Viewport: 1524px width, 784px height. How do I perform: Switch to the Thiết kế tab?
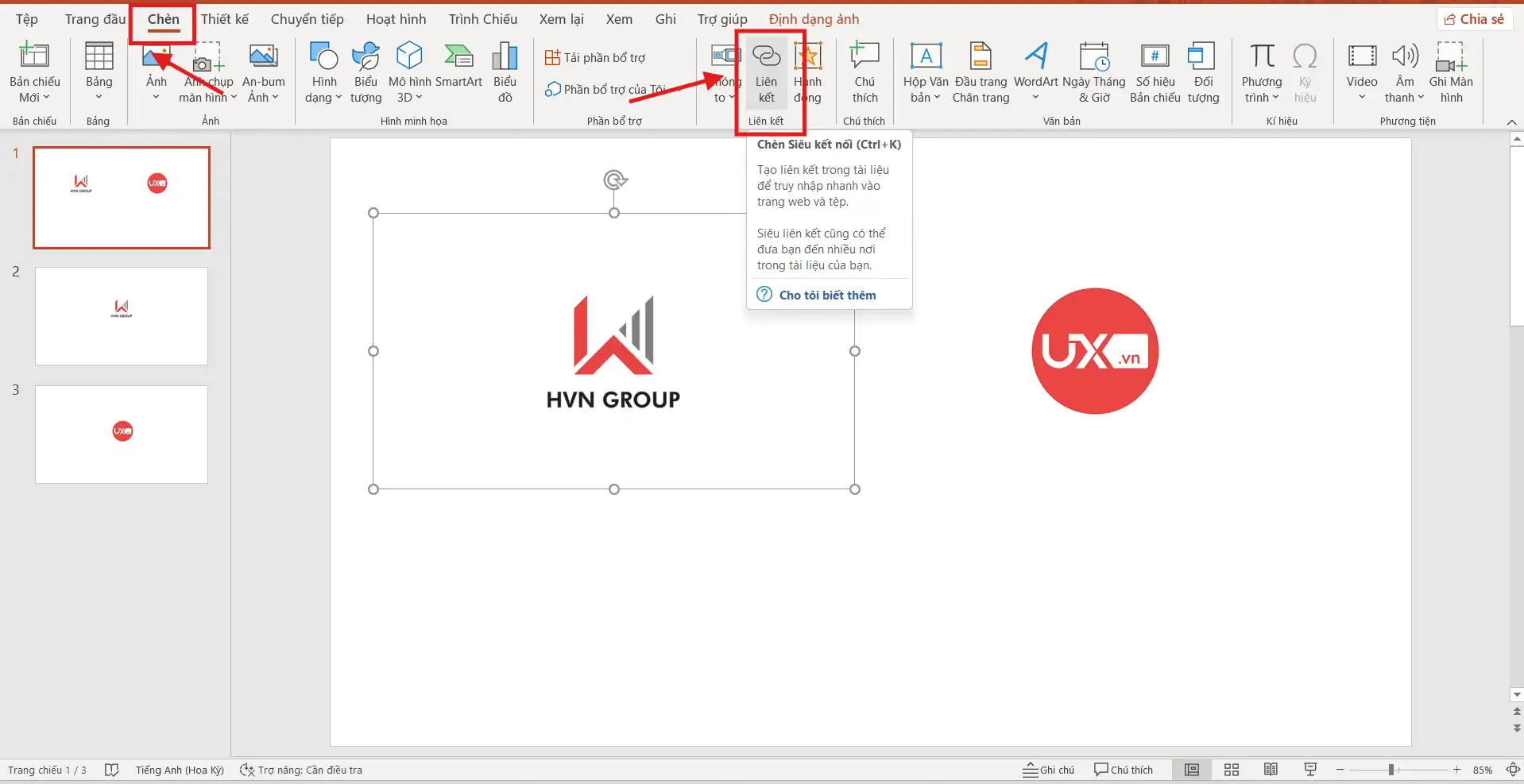tap(225, 18)
